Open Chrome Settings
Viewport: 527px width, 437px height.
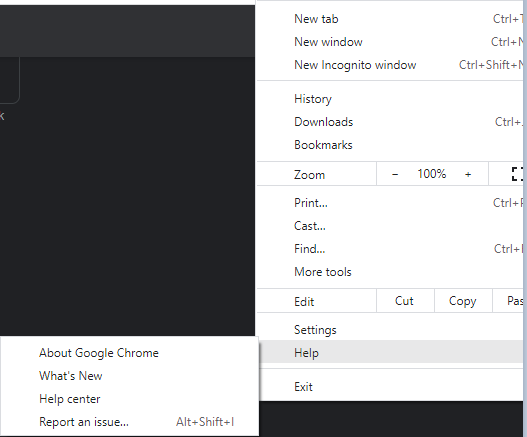pyautogui.click(x=391, y=330)
